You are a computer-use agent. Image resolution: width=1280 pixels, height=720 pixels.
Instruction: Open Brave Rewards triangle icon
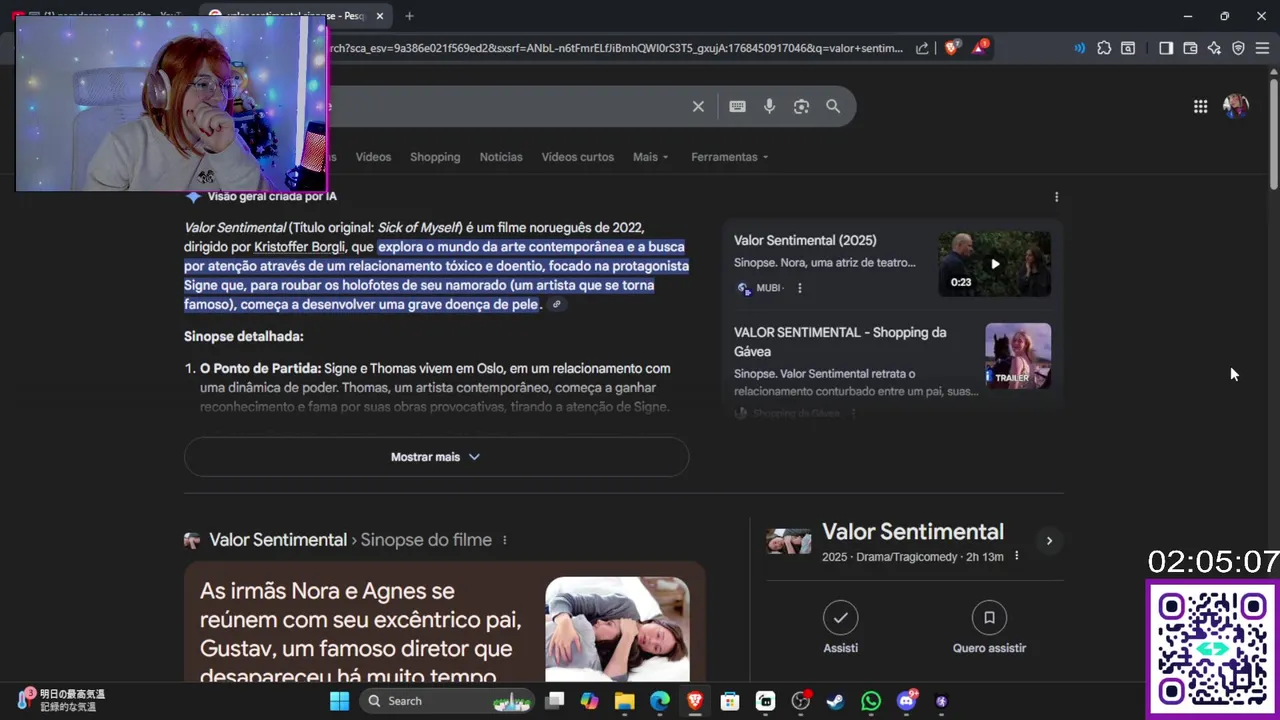[980, 47]
